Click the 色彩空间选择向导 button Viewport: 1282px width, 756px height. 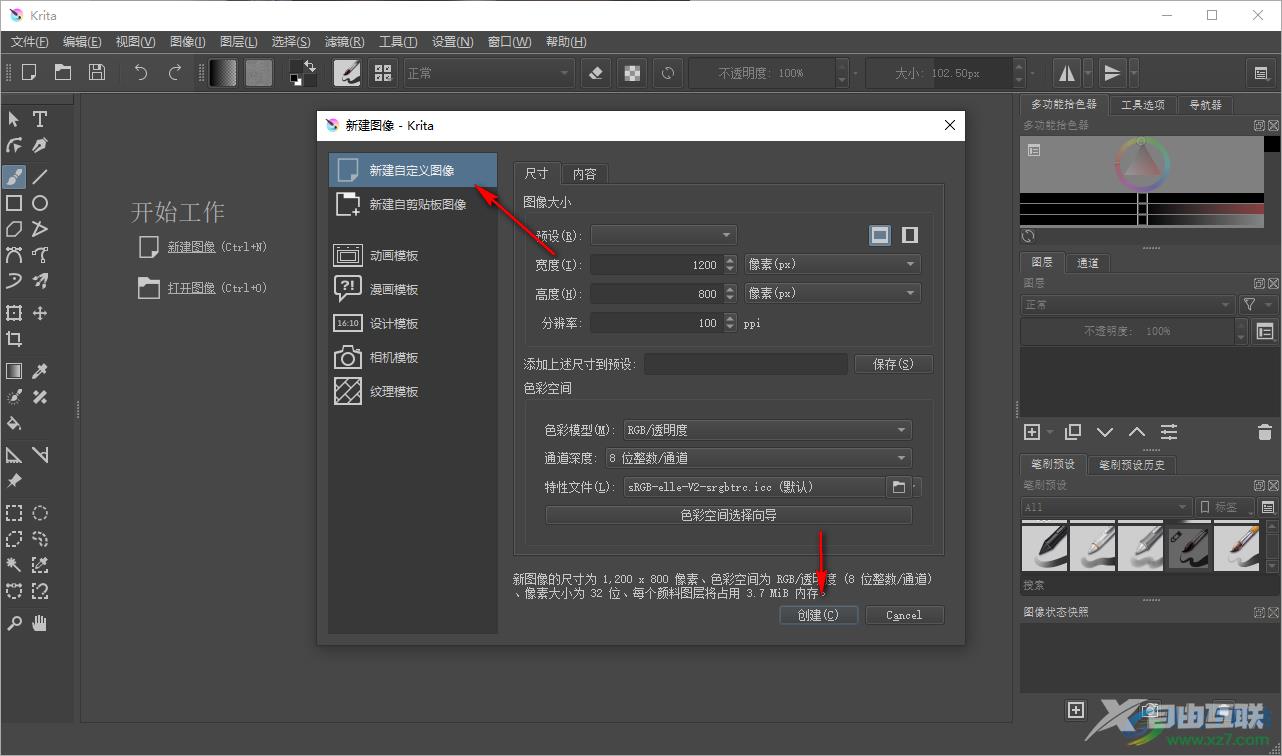728,515
